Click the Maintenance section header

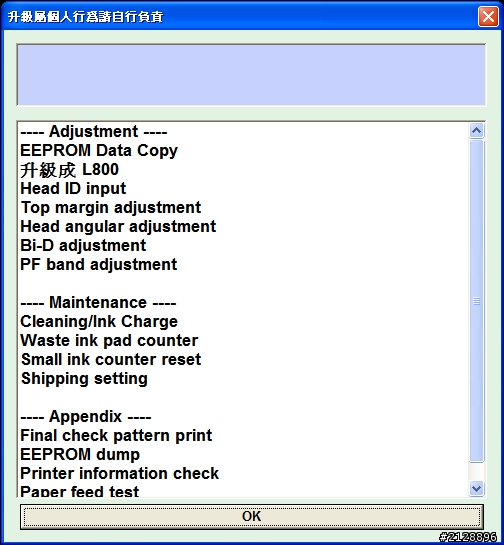pos(98,302)
